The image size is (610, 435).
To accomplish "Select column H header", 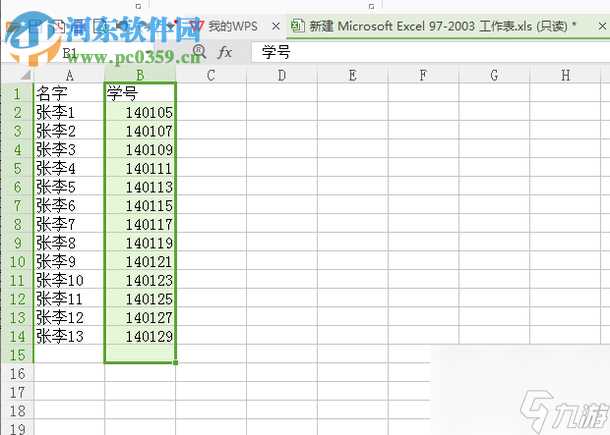I will (x=566, y=74).
